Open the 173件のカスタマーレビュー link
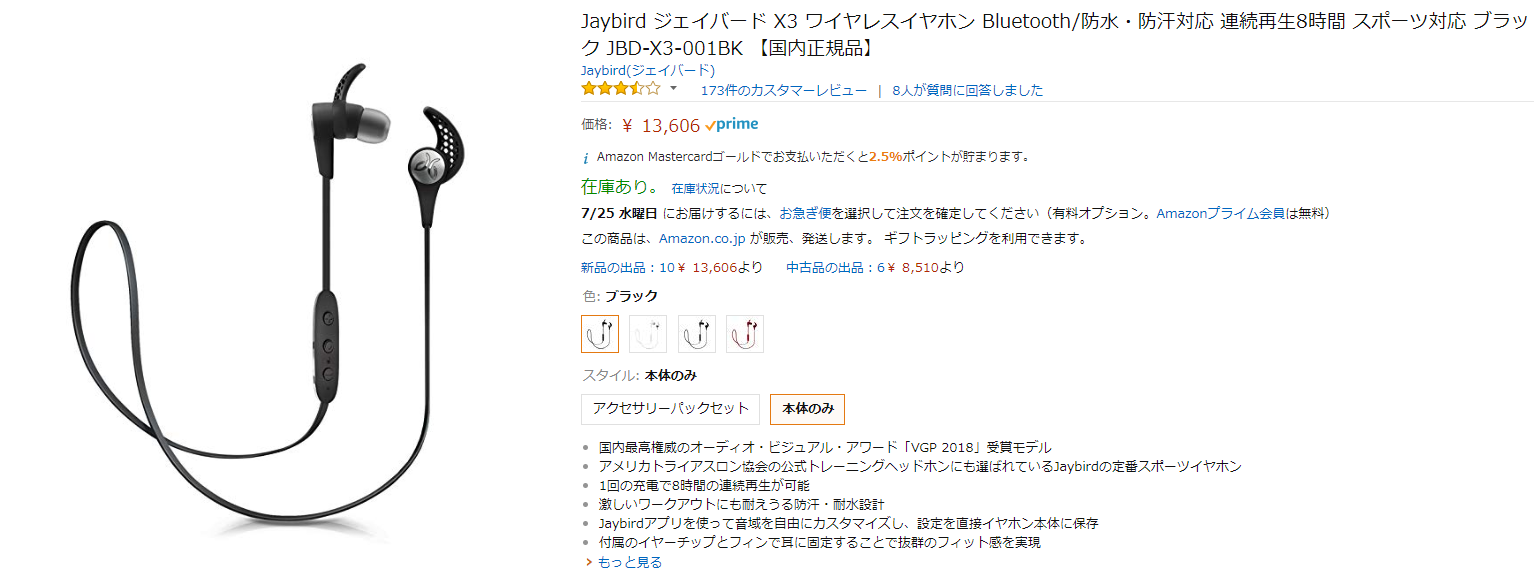Screen dimensions: 1534x573 pyautogui.click(x=783, y=90)
